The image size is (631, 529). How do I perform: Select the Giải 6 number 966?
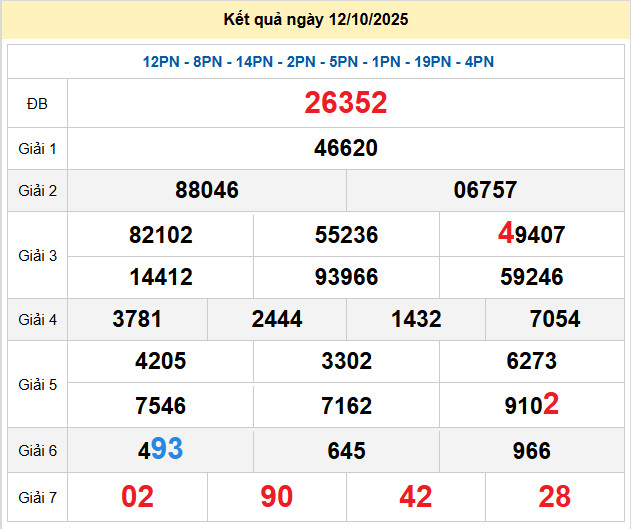(532, 451)
